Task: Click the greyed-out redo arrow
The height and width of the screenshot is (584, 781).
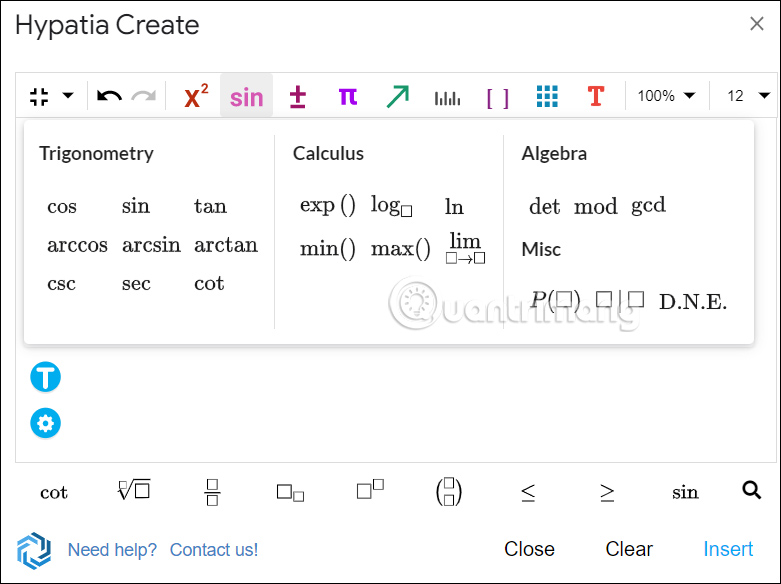Action: (x=144, y=95)
